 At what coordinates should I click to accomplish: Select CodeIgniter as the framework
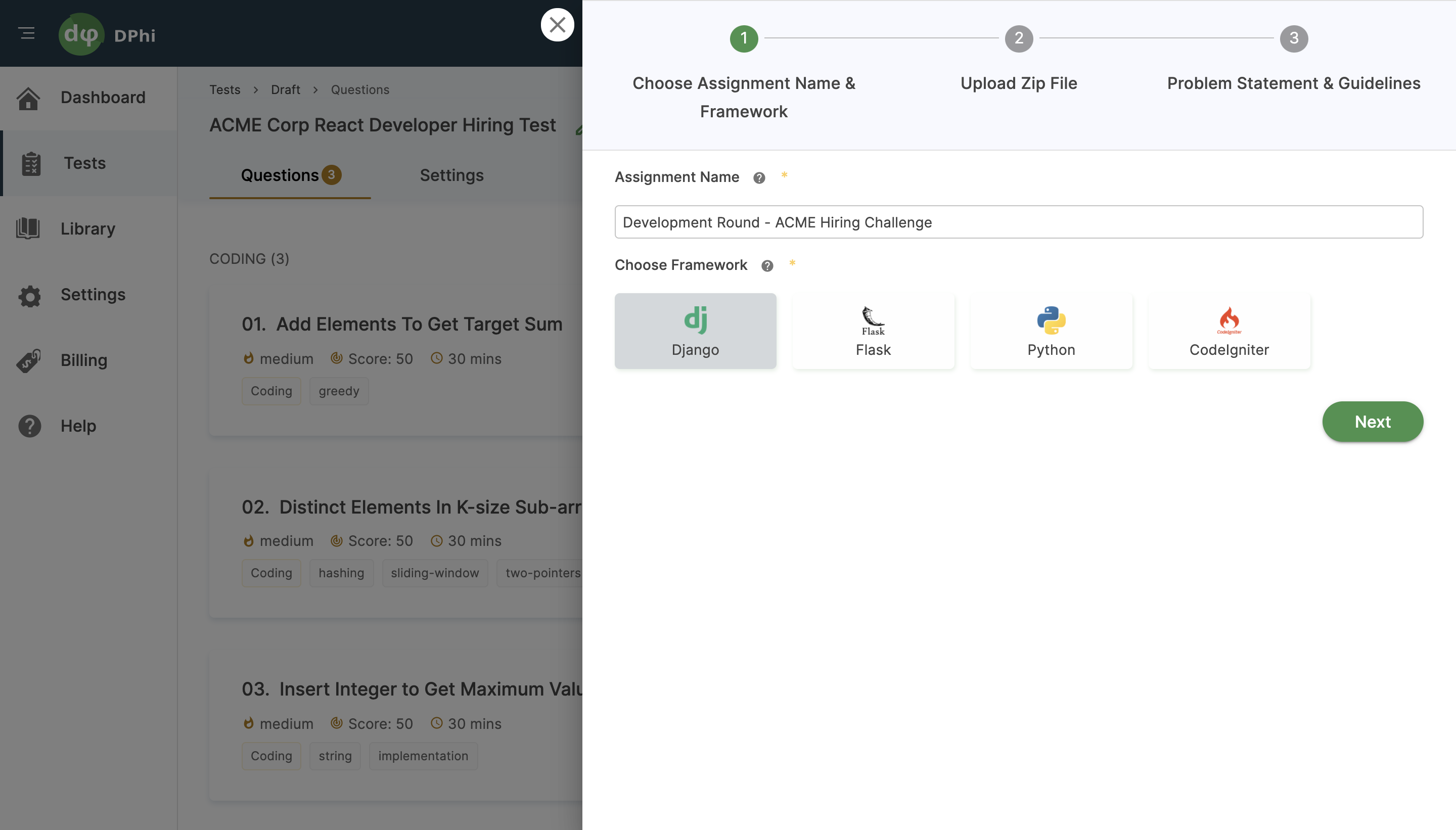pos(1228,331)
